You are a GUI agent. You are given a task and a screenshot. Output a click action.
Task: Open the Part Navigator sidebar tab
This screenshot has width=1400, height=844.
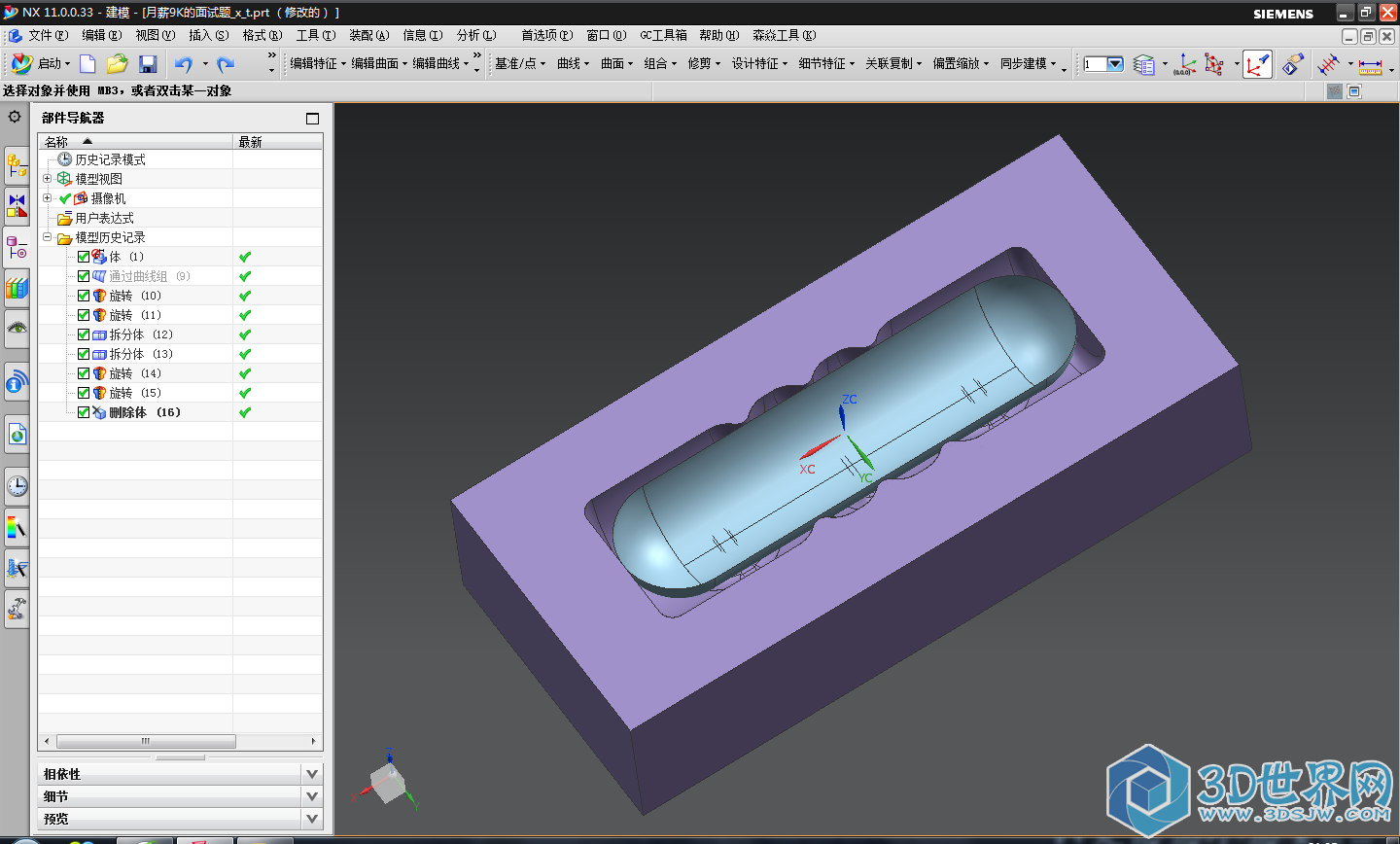click(x=17, y=247)
